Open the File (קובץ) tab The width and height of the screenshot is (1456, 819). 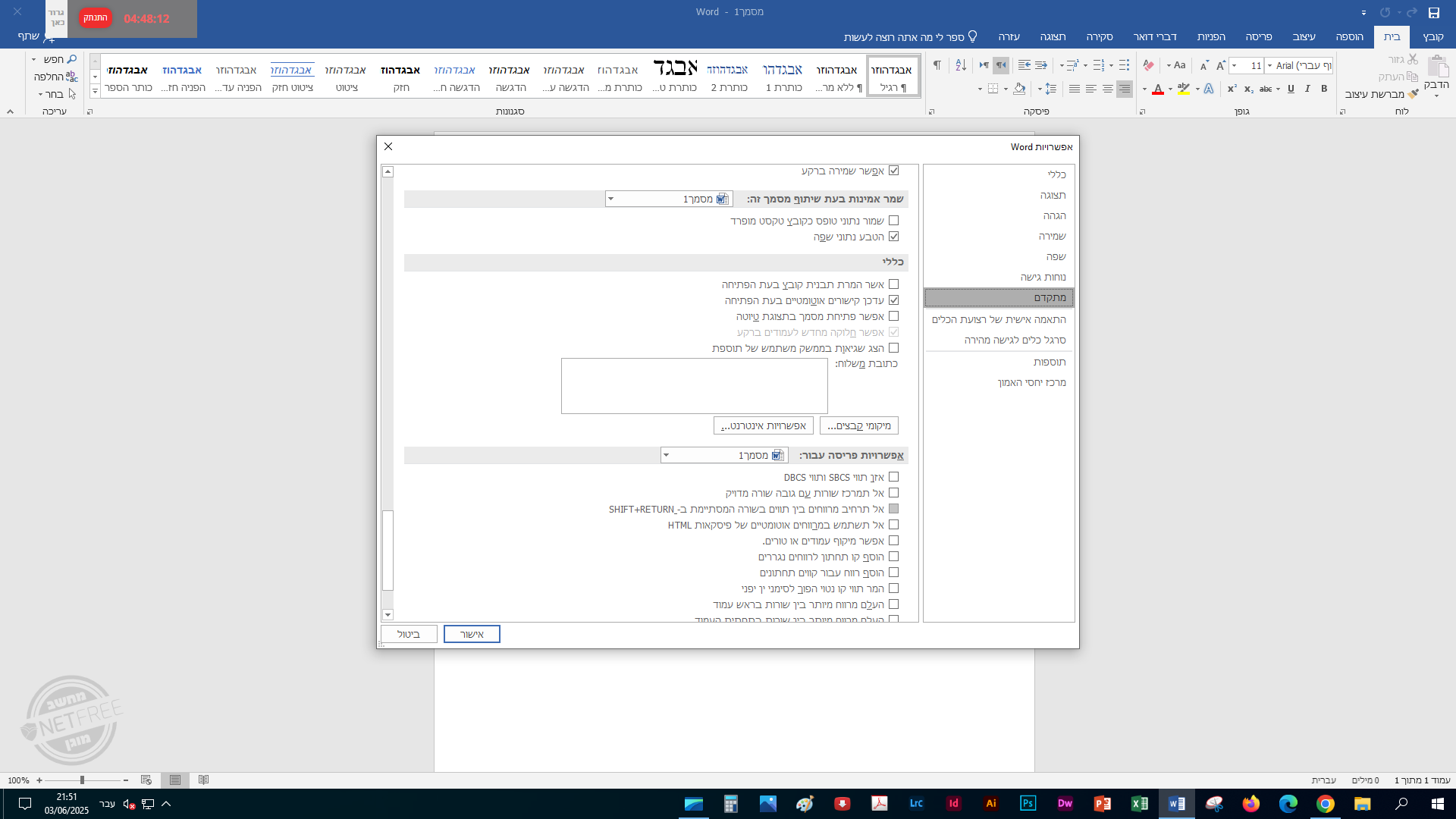coord(1432,36)
